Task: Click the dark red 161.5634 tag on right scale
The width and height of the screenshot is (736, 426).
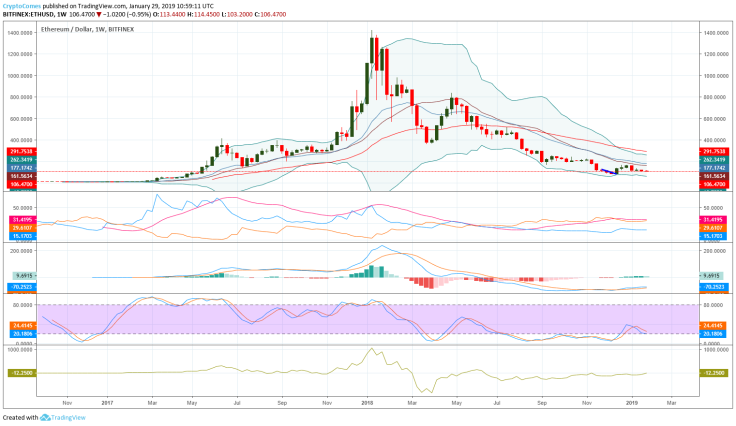Action: 713,176
